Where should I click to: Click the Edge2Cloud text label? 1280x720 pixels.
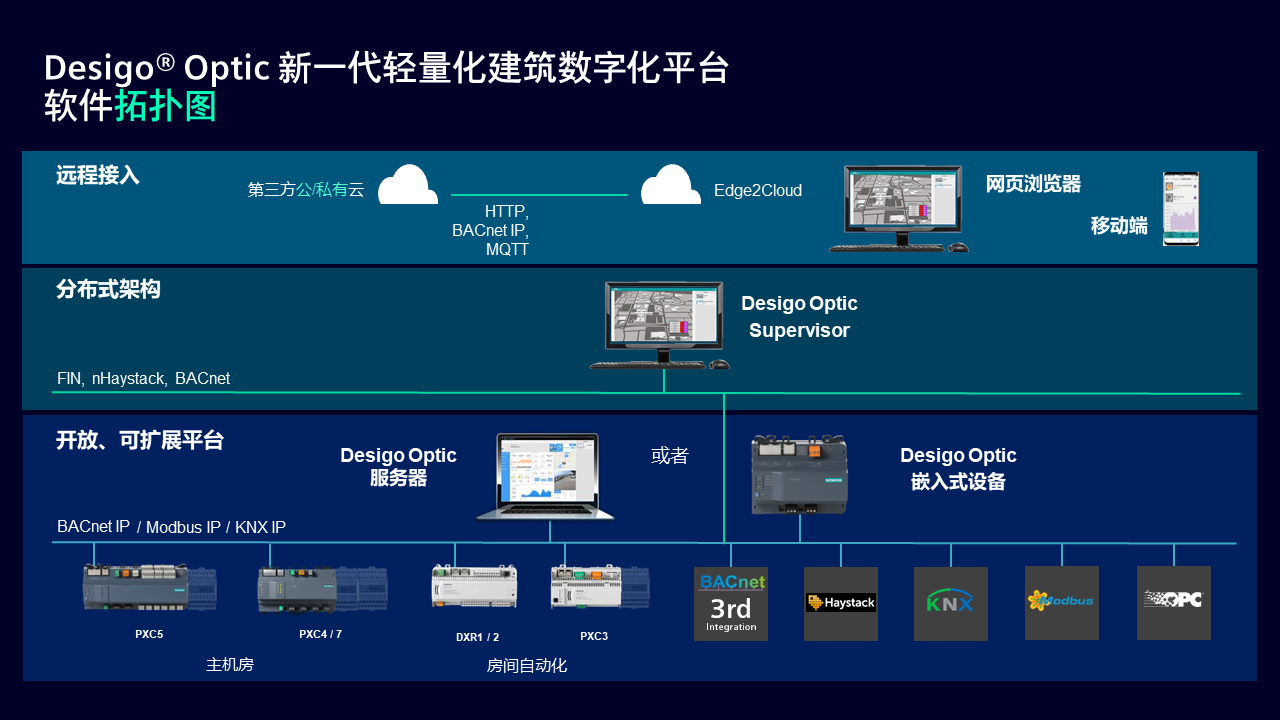(758, 191)
